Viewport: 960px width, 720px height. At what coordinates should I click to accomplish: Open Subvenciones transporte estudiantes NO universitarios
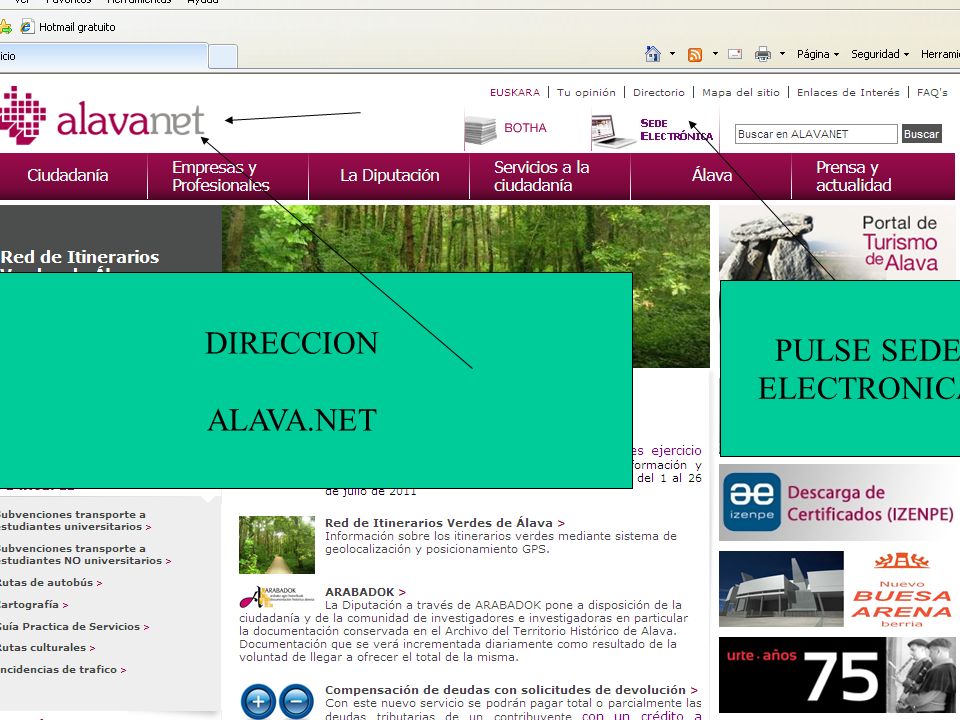tap(84, 555)
